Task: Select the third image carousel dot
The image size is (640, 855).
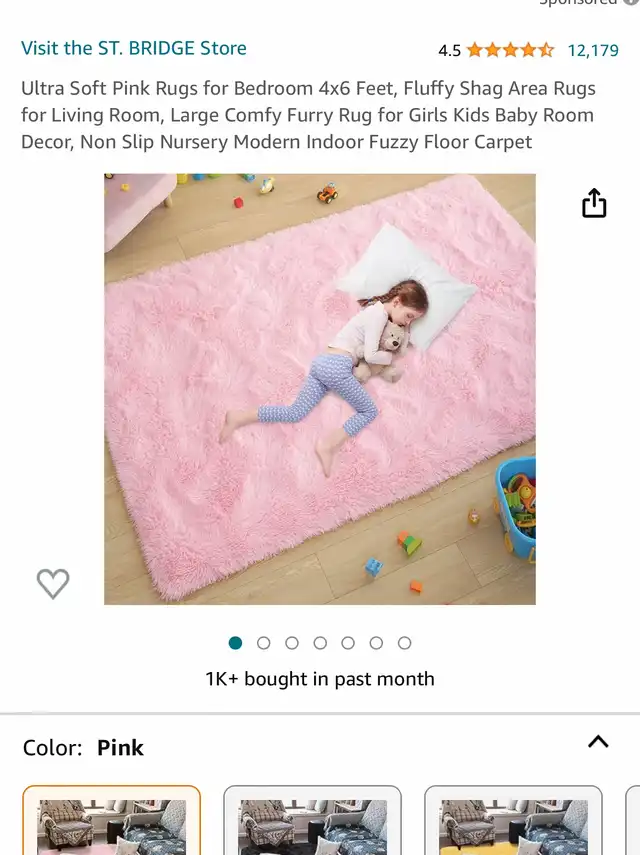Action: (292, 643)
